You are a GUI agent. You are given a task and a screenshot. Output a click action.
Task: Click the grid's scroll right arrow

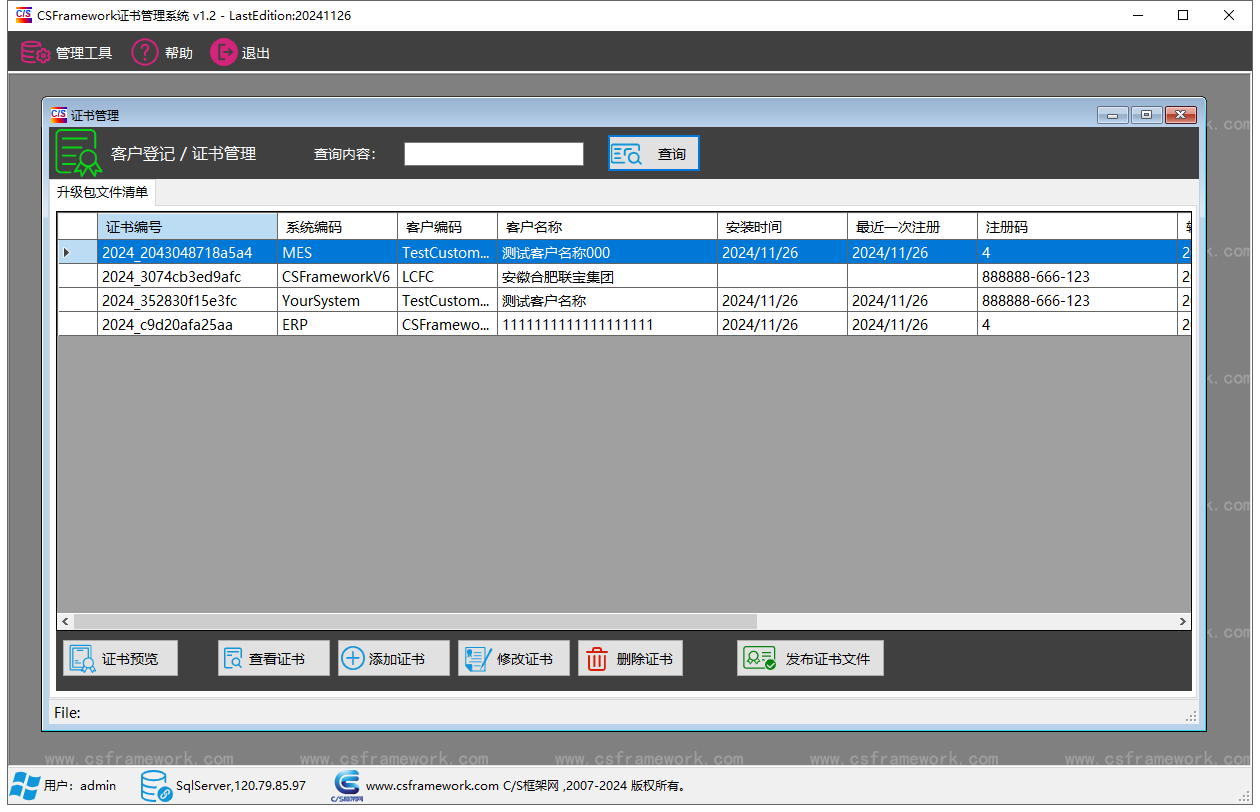point(1183,622)
